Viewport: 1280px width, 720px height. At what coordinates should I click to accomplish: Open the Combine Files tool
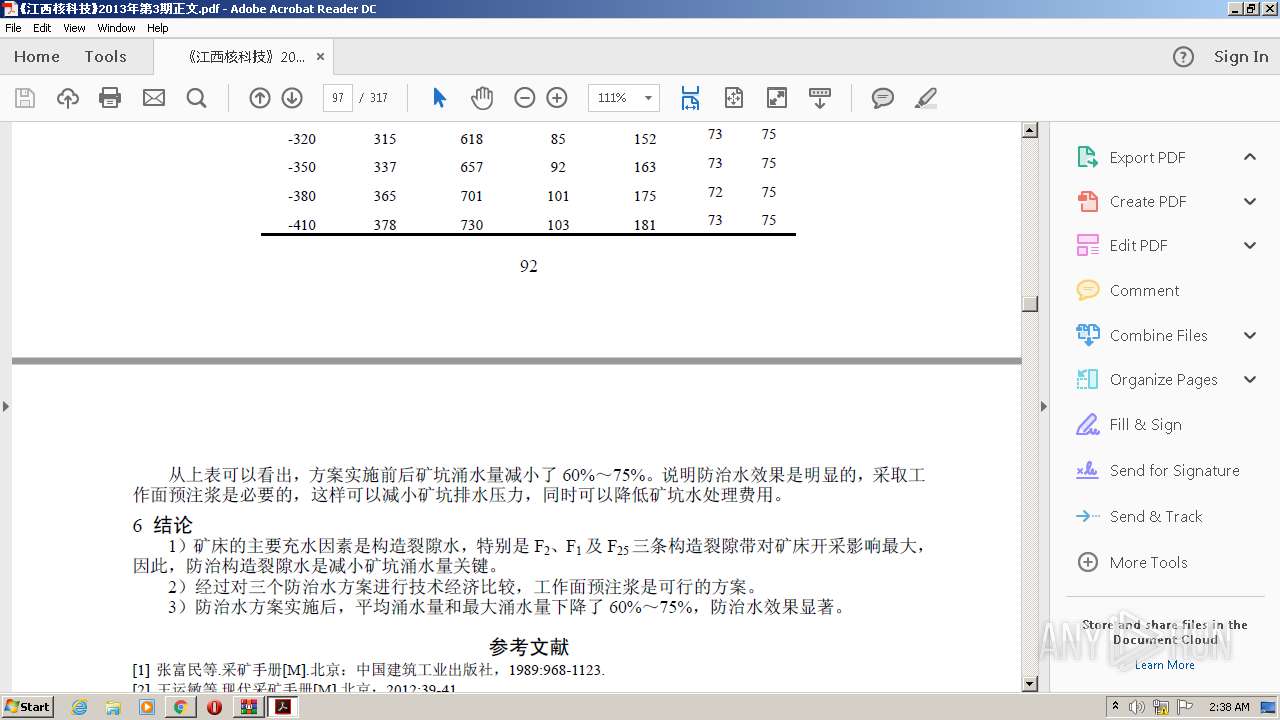point(1158,336)
